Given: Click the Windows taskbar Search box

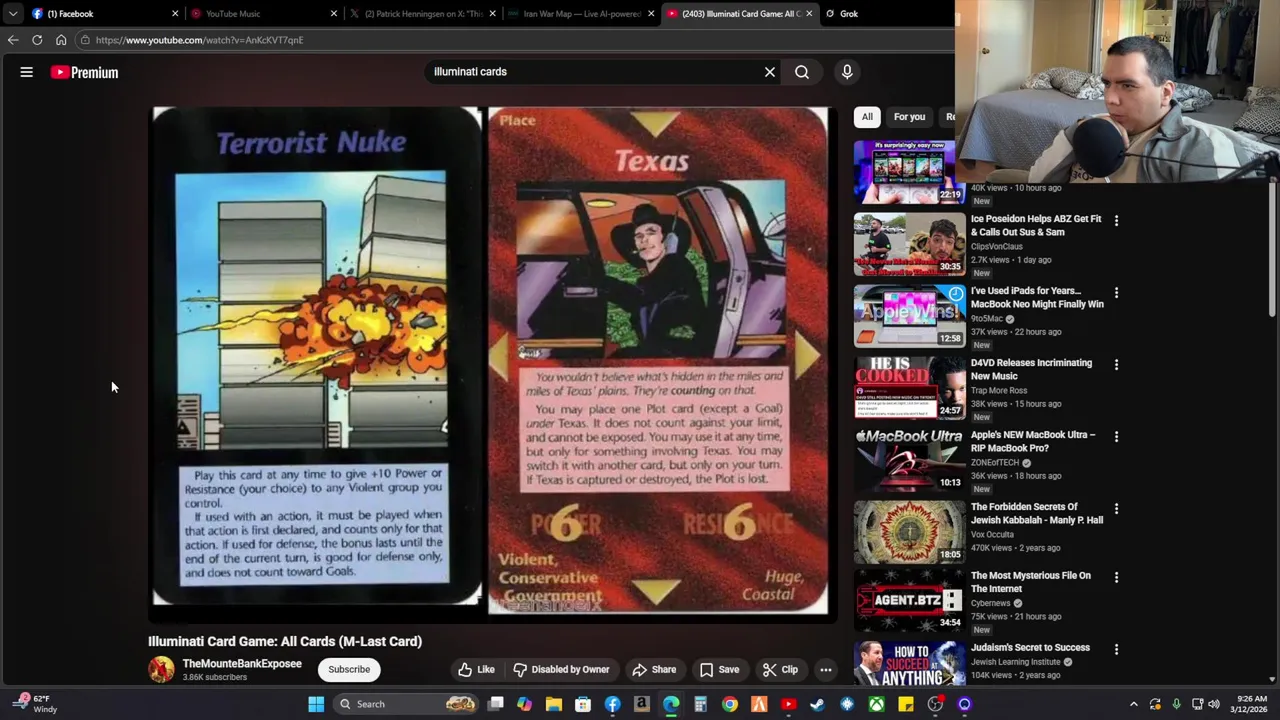Looking at the screenshot, I should [405, 704].
